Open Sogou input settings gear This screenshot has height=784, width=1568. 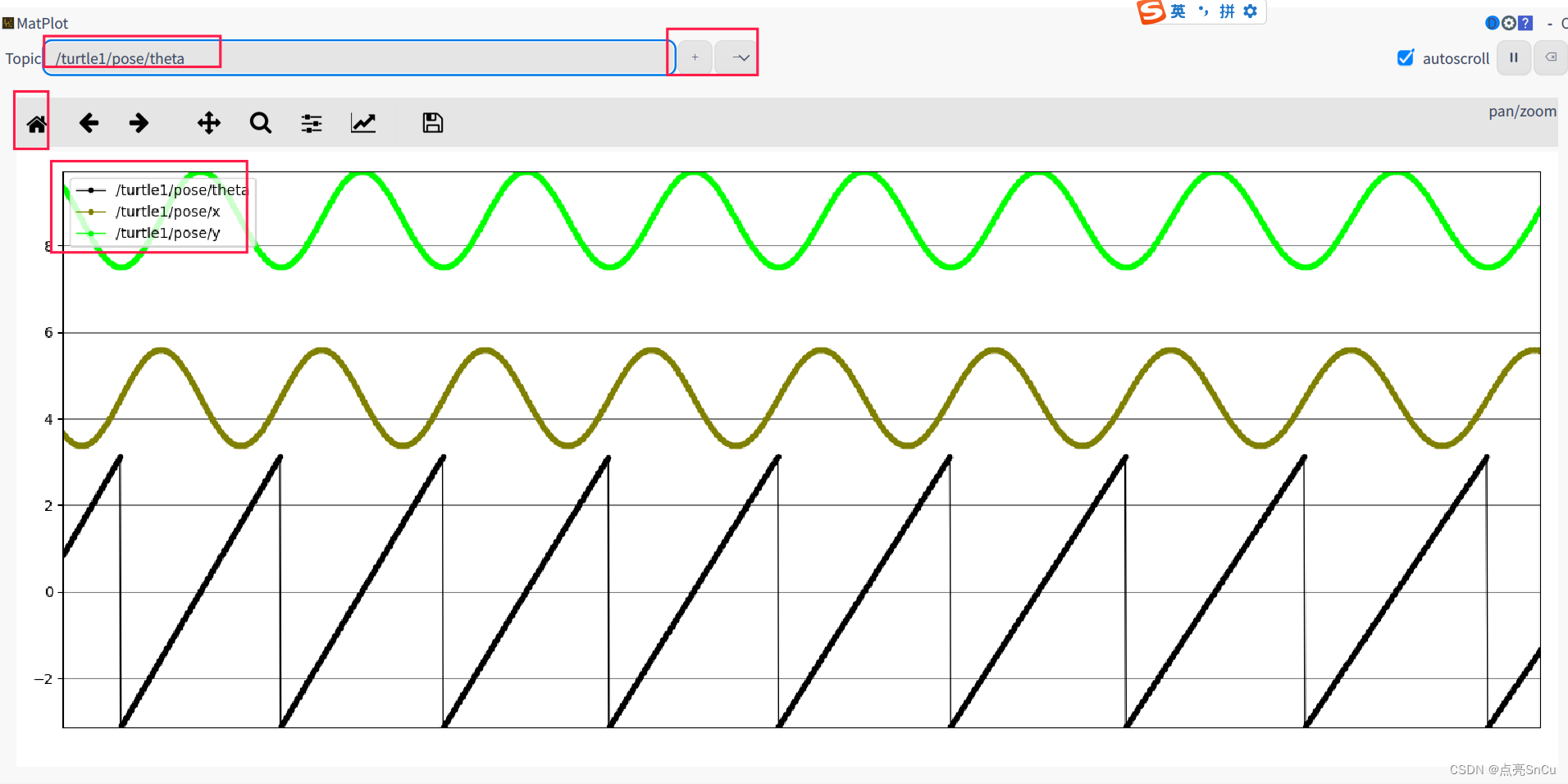pos(1250,11)
